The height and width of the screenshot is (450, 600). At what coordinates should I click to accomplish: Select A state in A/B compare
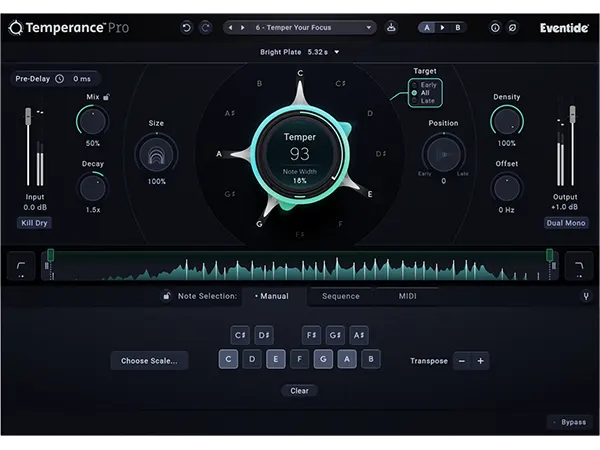click(427, 28)
